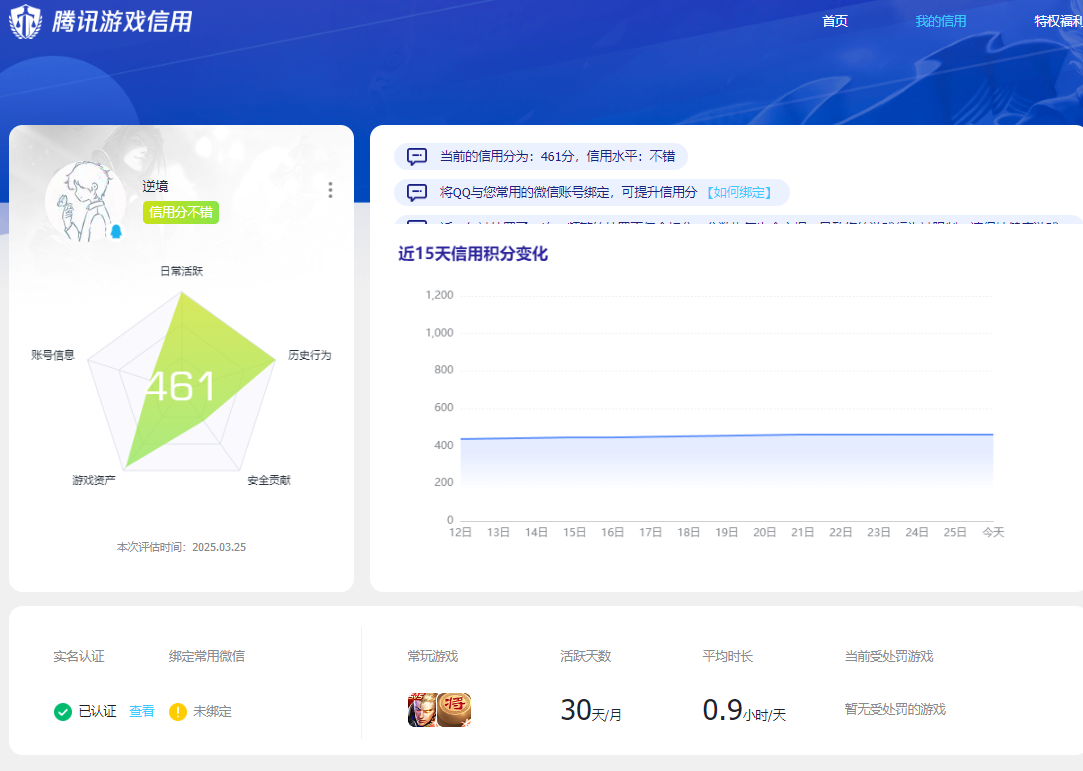Image resolution: width=1083 pixels, height=771 pixels.
Task: Open the 特权福利 navigation tab
Action: tap(1058, 21)
